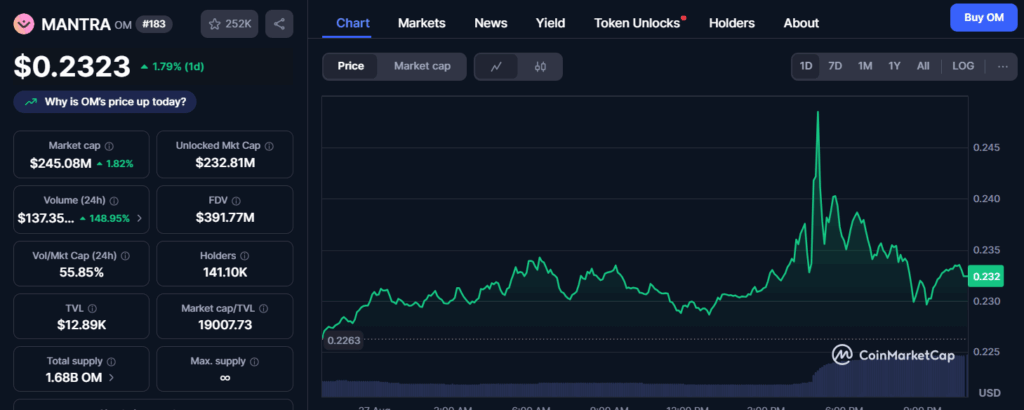Click the 1.79% (1d) change text
The height and width of the screenshot is (410, 1024).
pos(178,67)
